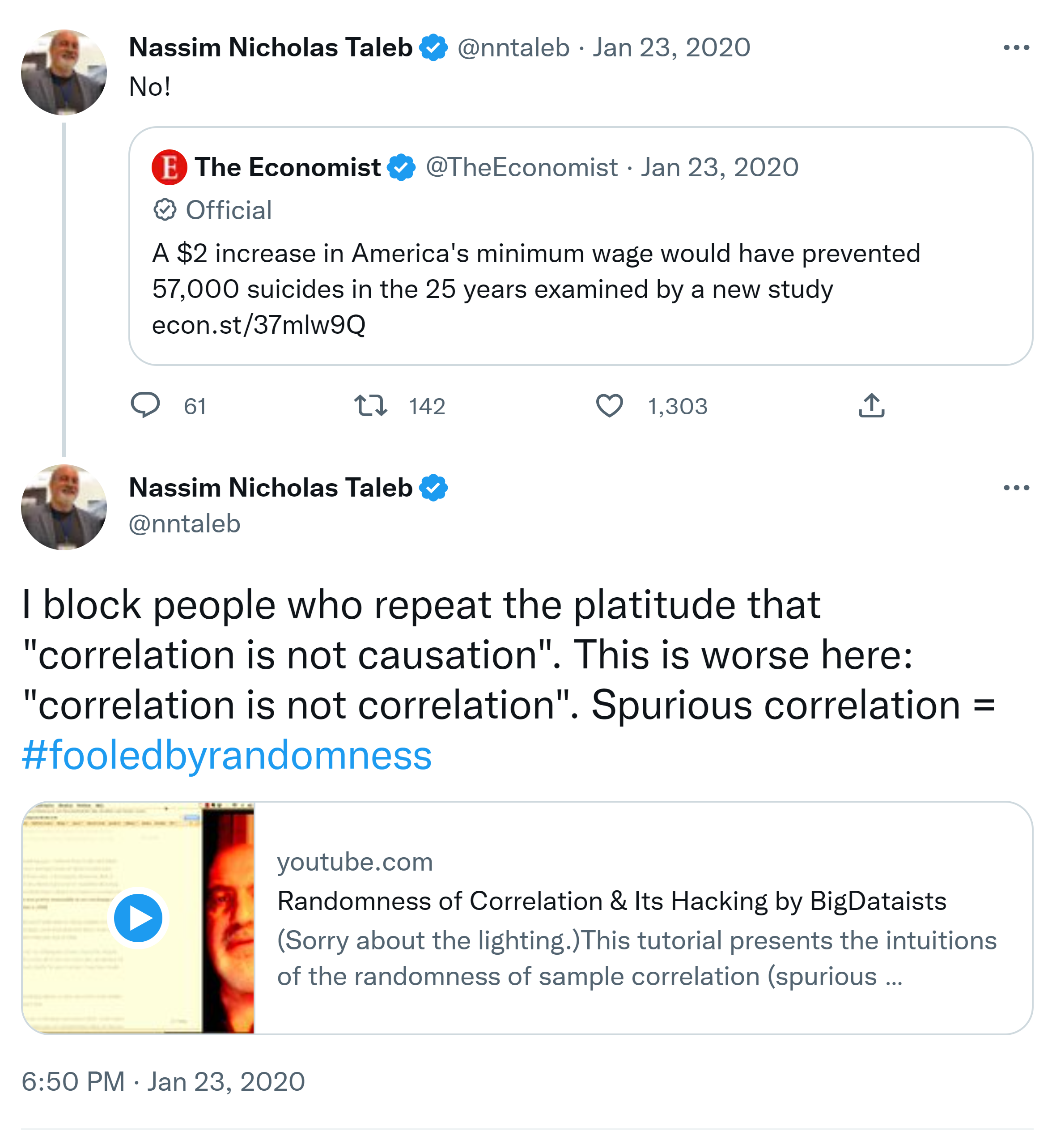Play the YouTube video preview
1052x1148 pixels.
click(x=138, y=918)
